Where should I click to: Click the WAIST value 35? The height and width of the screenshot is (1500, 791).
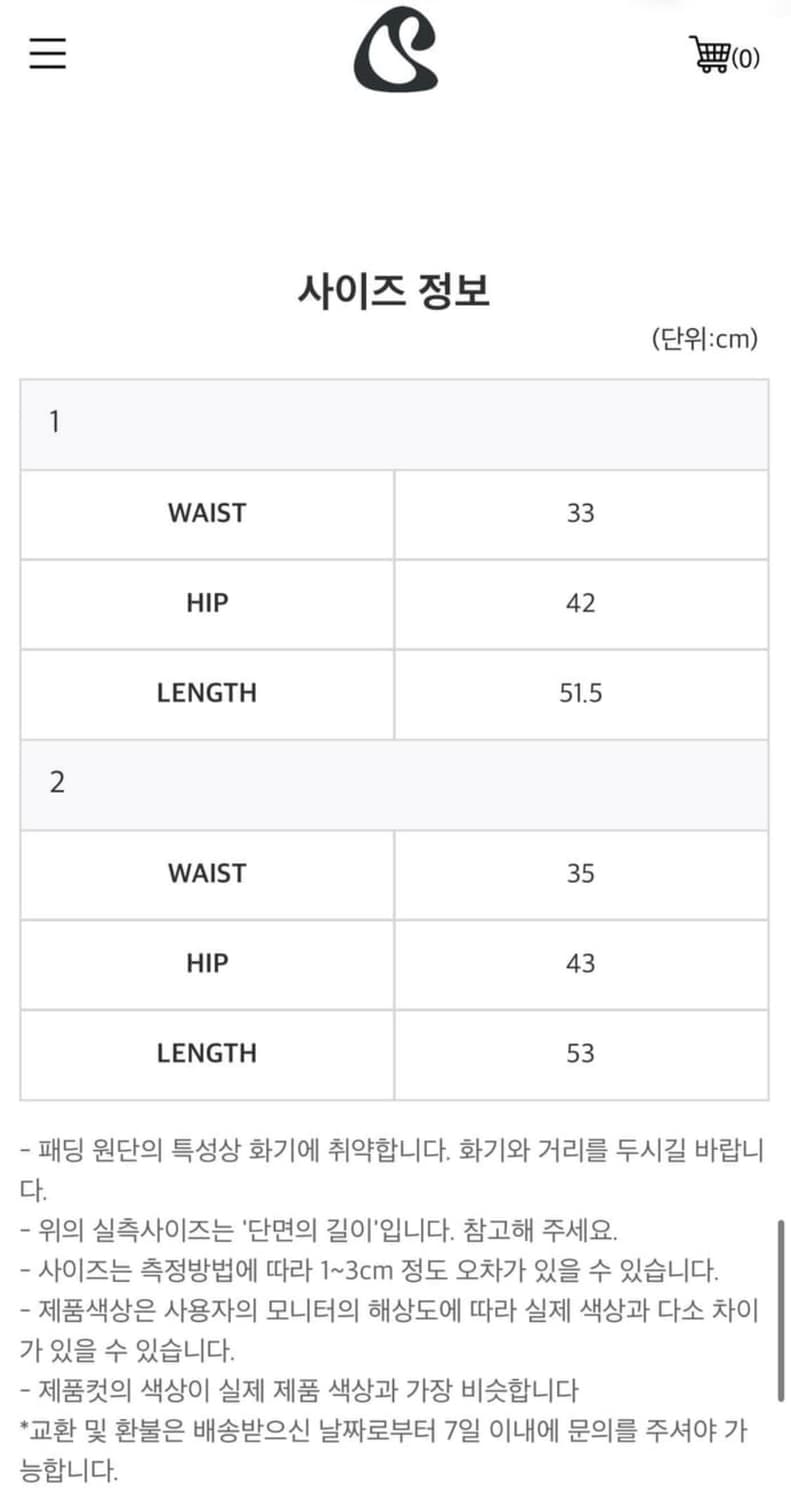[x=580, y=874]
